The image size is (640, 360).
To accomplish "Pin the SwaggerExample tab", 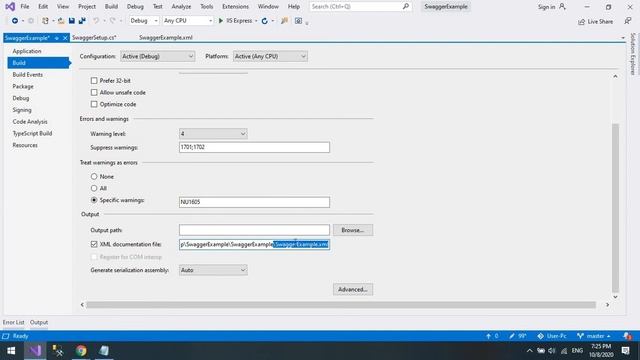I will tap(56, 38).
